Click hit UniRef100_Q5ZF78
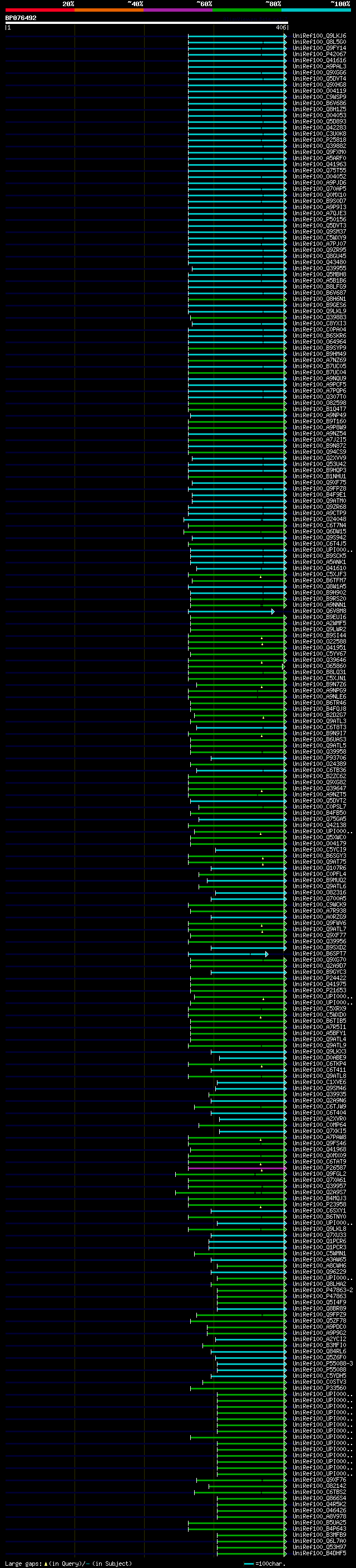 319,1321
